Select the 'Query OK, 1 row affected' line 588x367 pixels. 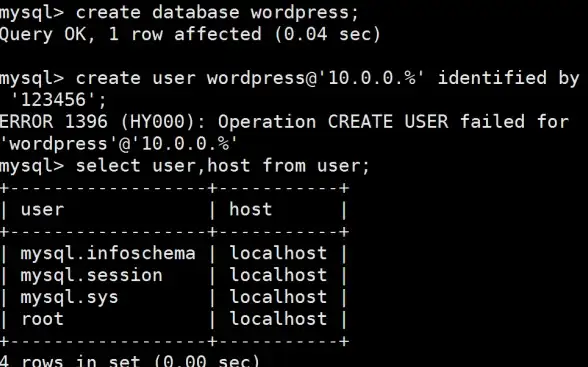(190, 34)
